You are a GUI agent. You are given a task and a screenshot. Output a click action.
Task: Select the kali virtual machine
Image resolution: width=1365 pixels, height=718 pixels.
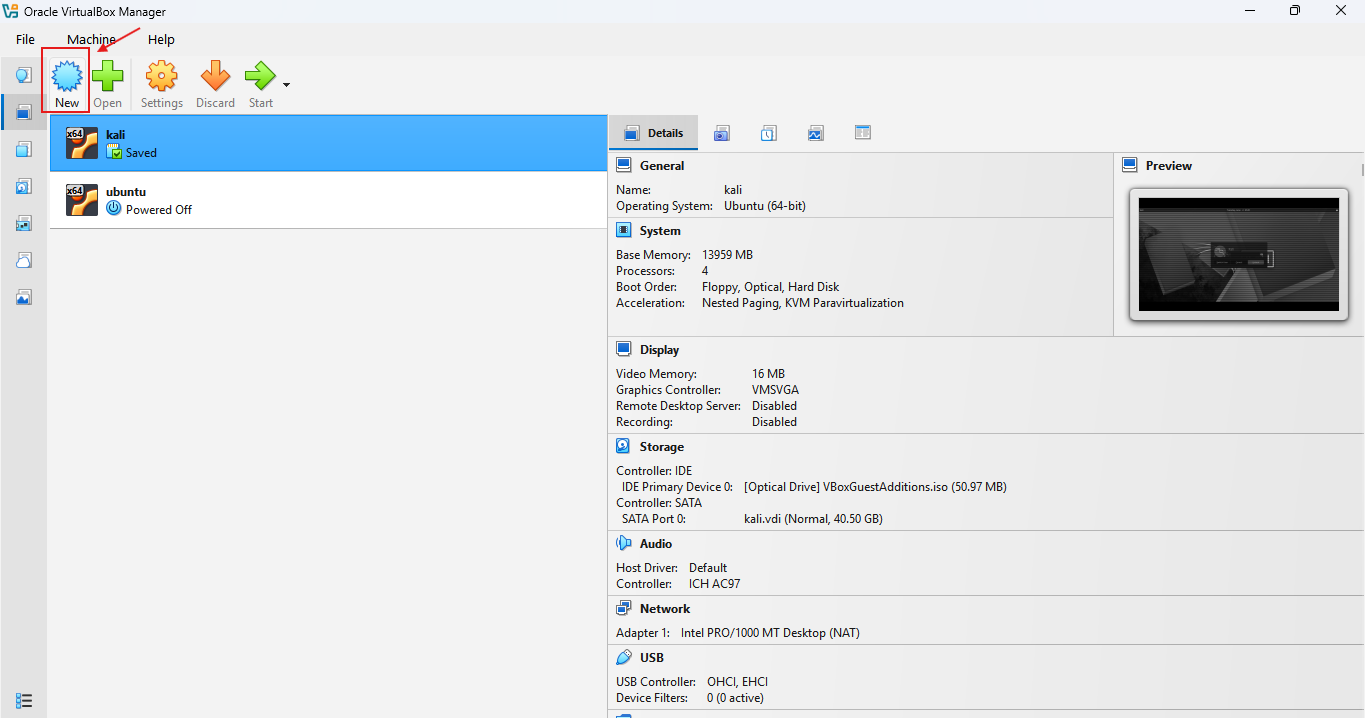pyautogui.click(x=328, y=143)
